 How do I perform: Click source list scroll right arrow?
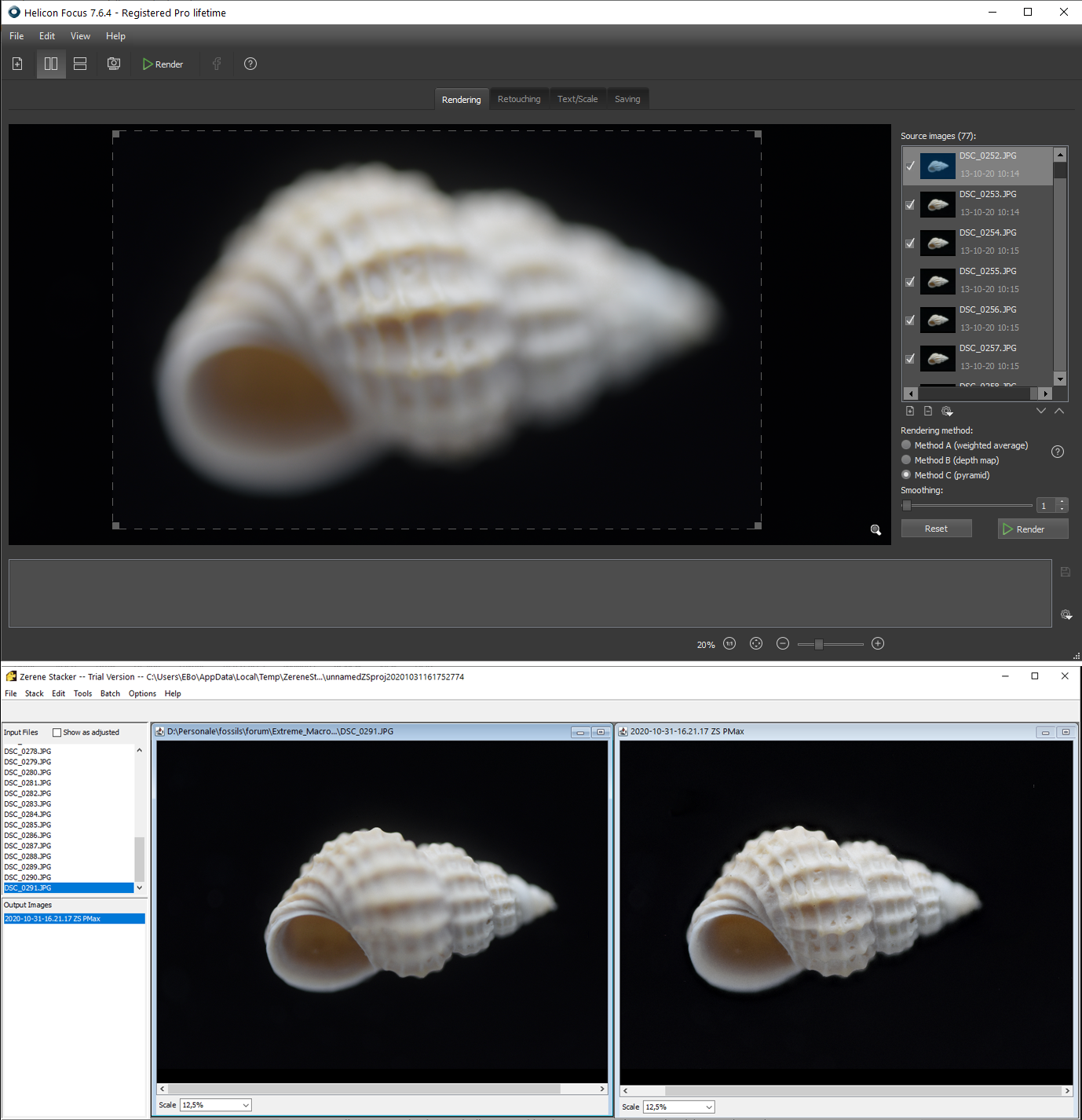(1045, 393)
